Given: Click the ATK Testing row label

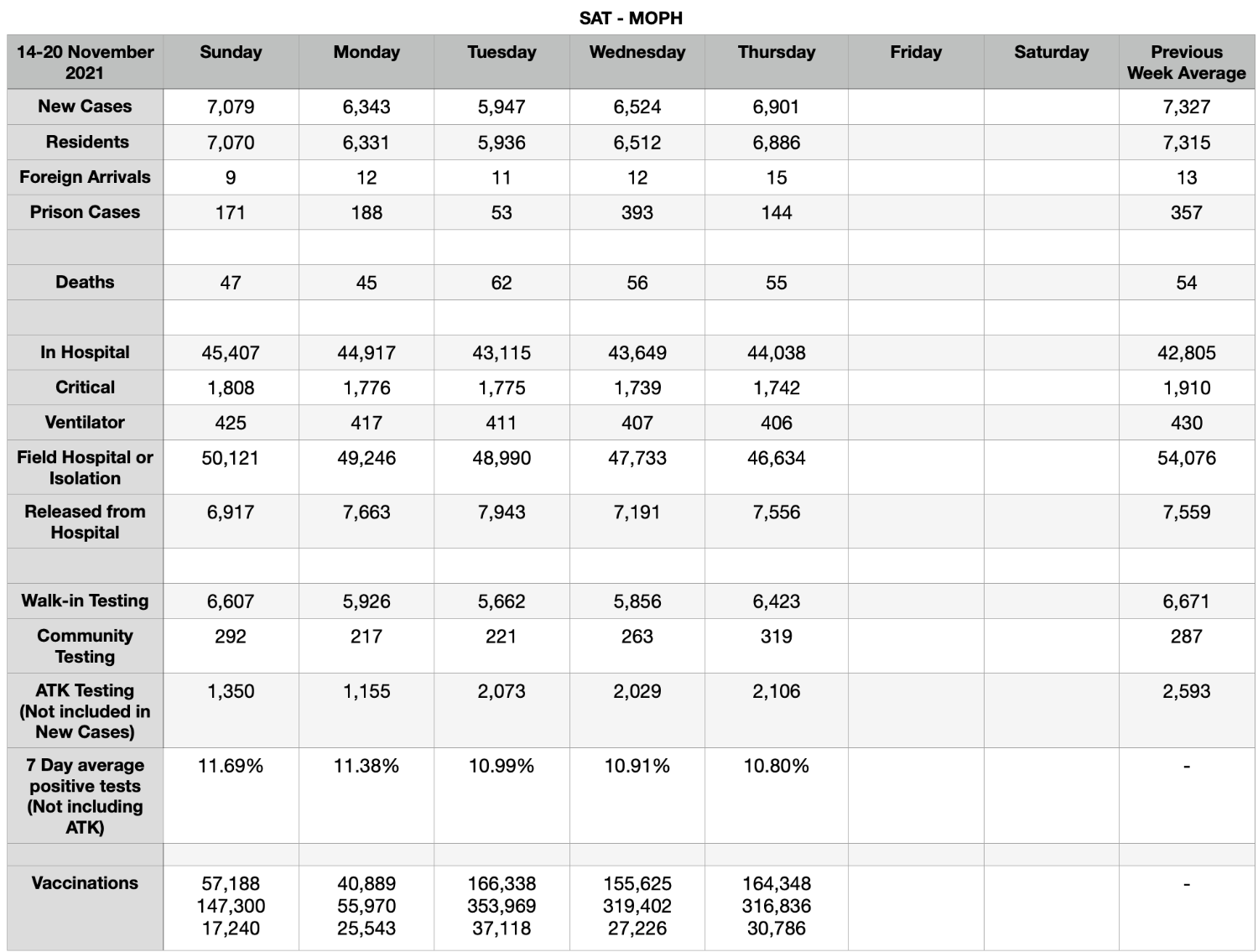Looking at the screenshot, I should pos(85,710).
